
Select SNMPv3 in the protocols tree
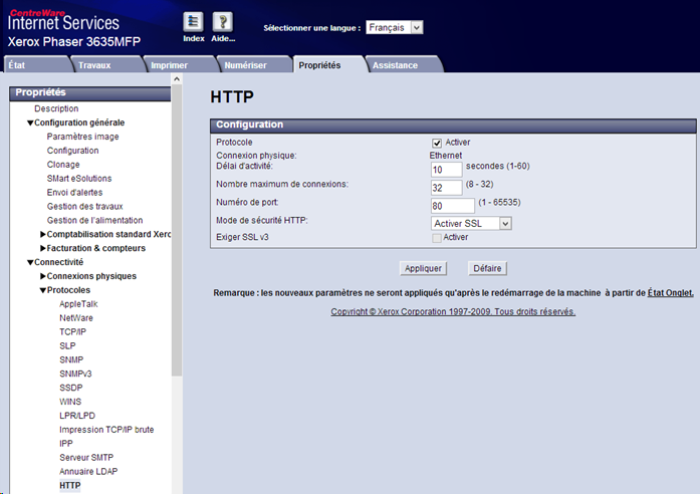click(x=77, y=373)
